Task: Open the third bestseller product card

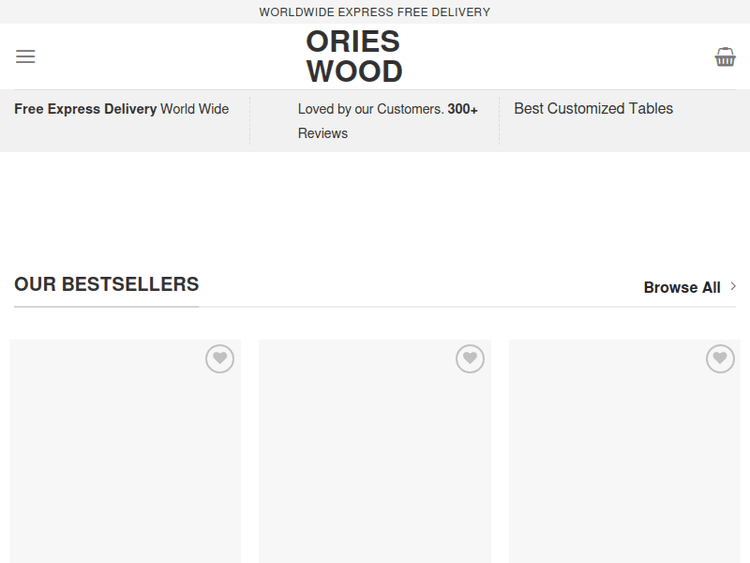Action: point(625,460)
